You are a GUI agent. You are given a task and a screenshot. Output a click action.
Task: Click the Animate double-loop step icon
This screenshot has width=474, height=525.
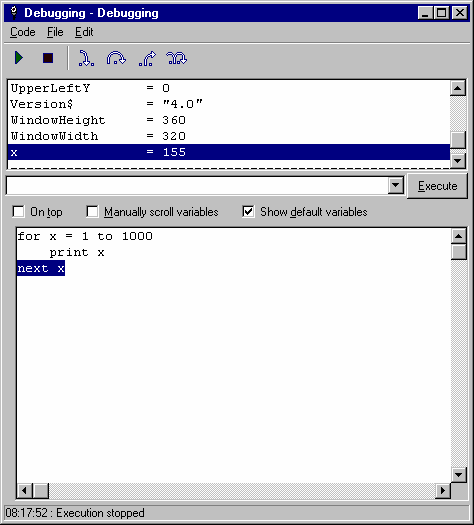coord(176,58)
